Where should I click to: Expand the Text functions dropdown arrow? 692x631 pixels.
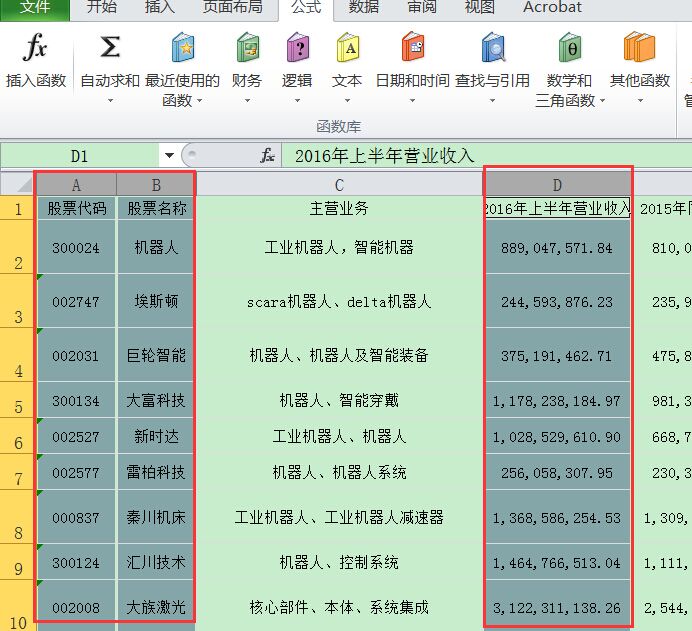tap(347, 101)
